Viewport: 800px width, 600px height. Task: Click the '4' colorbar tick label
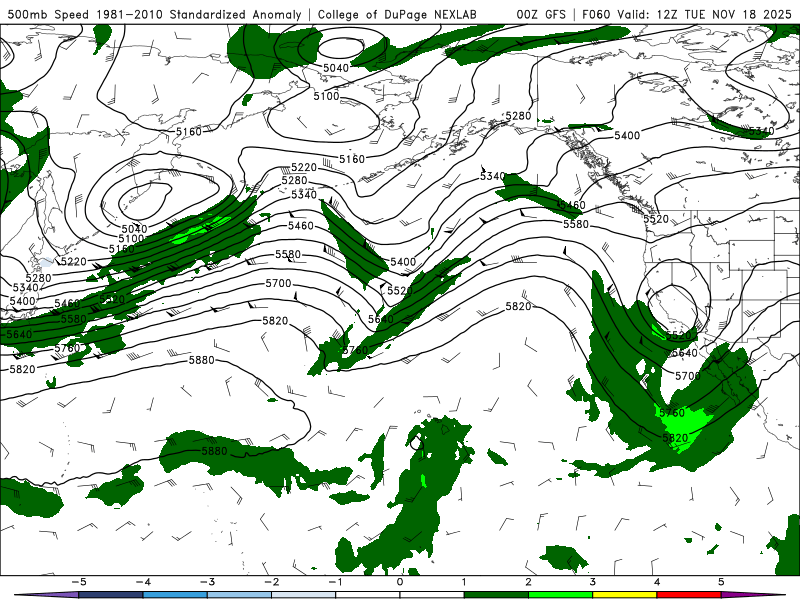click(657, 582)
